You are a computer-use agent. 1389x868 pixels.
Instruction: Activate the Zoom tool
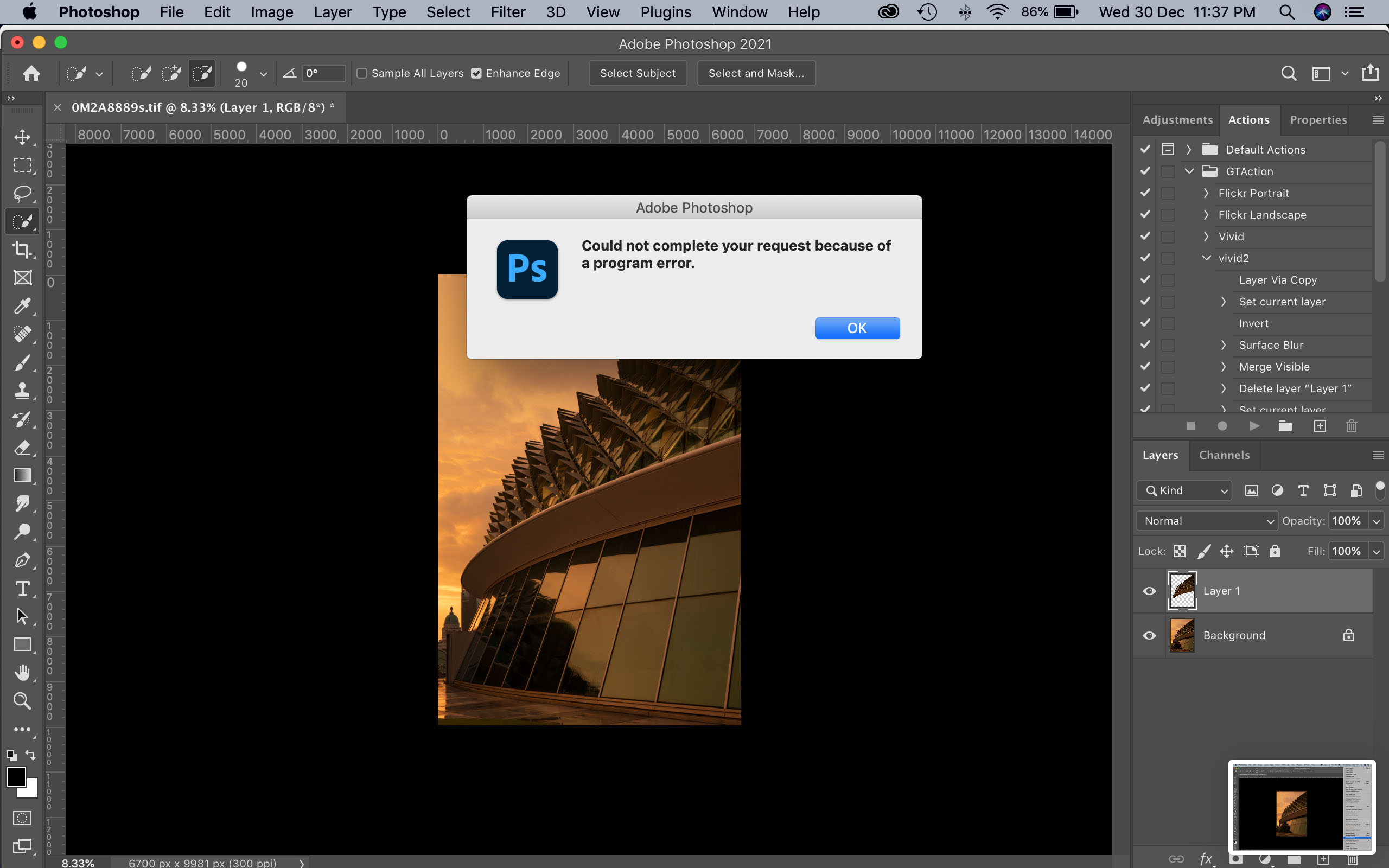22,700
